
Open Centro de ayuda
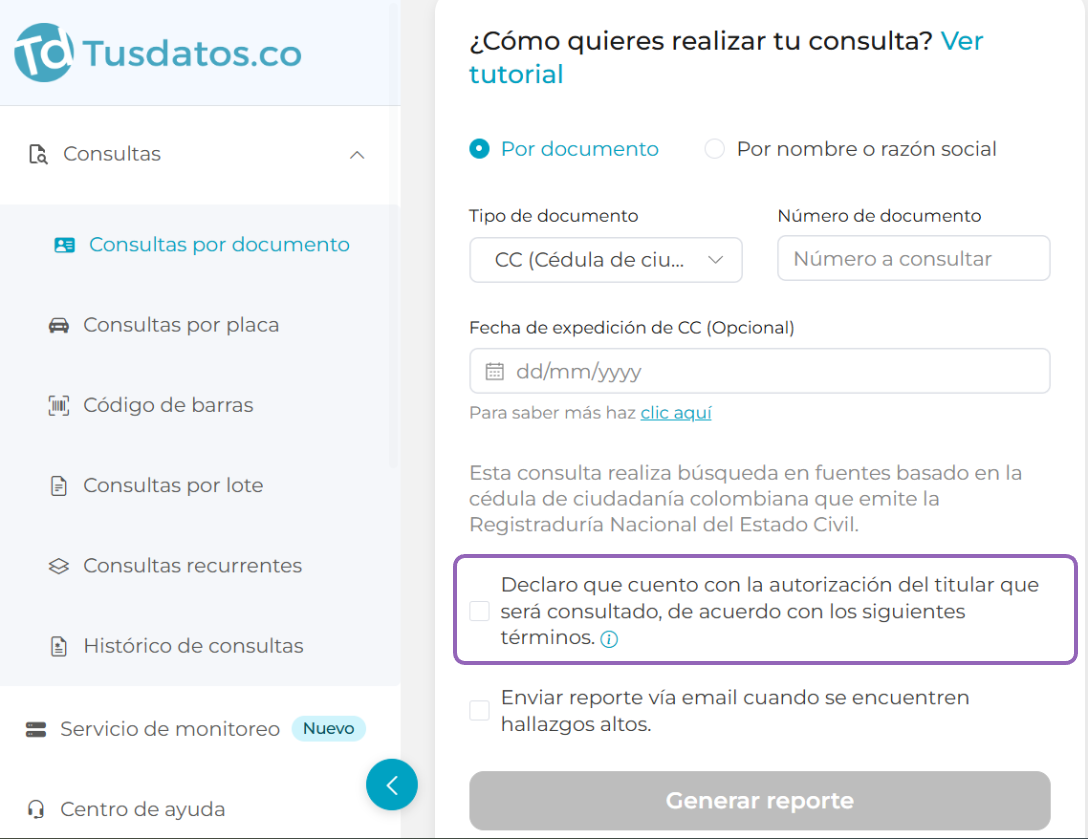pos(142,809)
